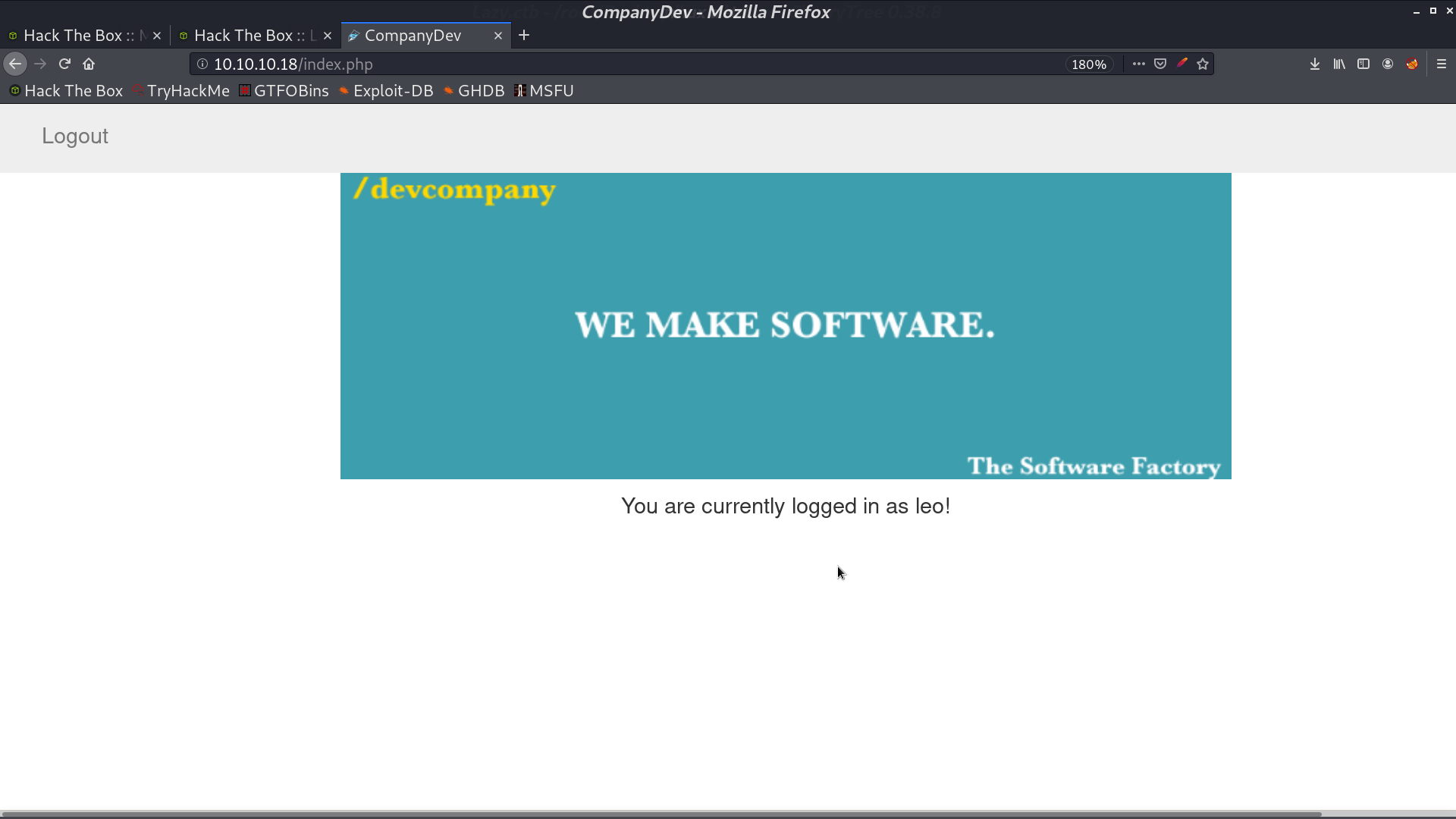Click the devcompany banner image
This screenshot has height=819, width=1456.
(x=786, y=326)
